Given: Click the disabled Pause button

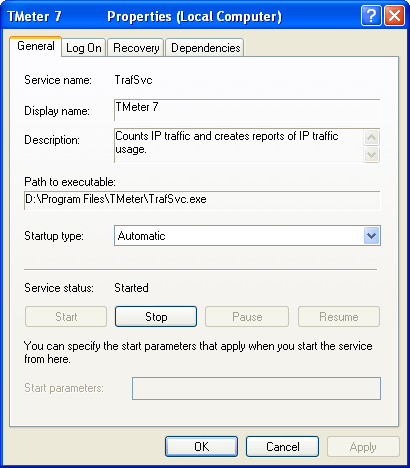Looking at the screenshot, I should point(247,317).
